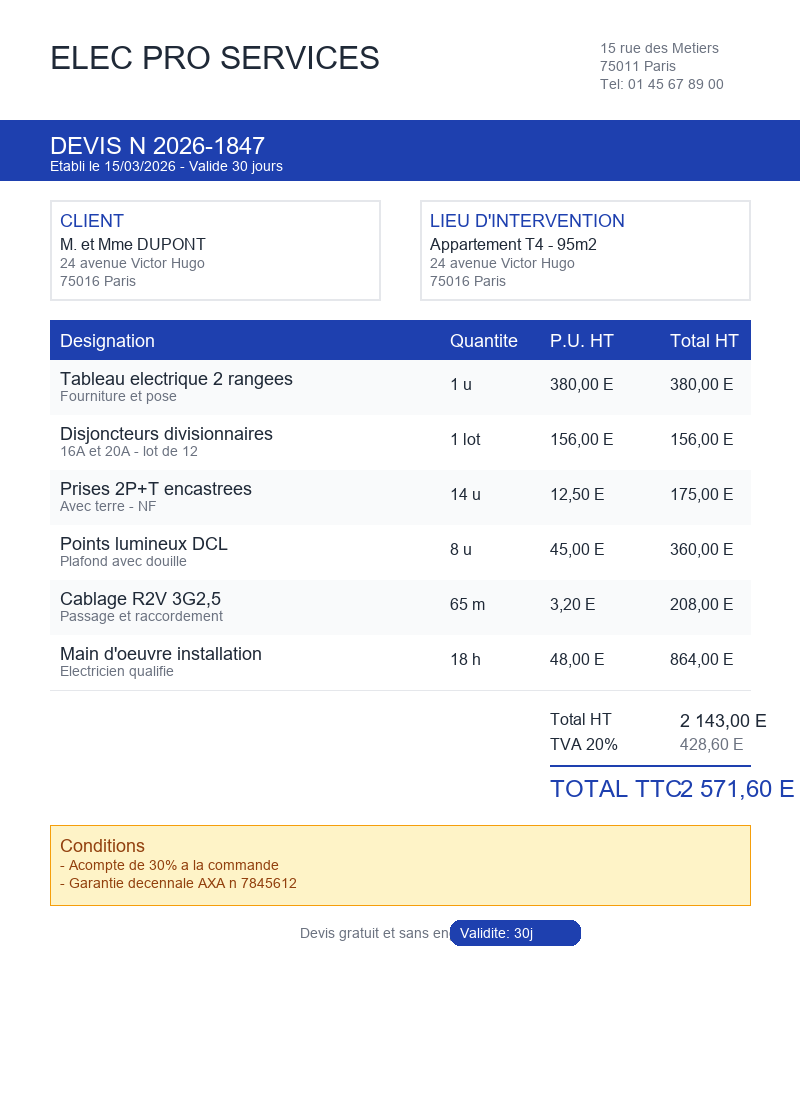
Task: Click the Prises 2P+T encastrees item
Action: [x=156, y=490]
